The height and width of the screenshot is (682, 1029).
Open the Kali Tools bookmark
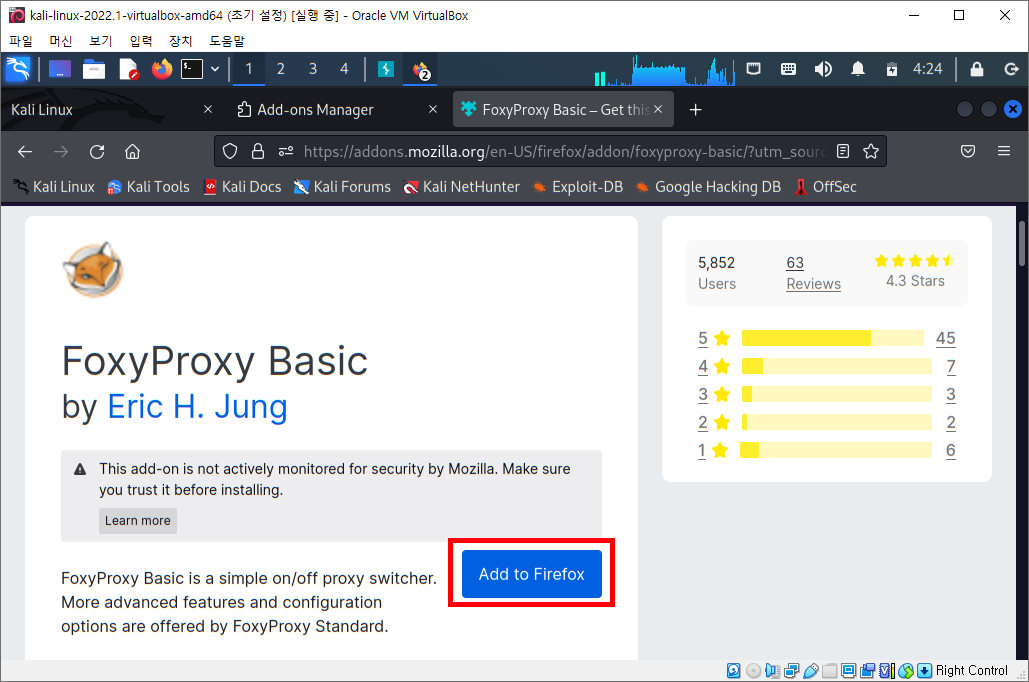point(148,187)
